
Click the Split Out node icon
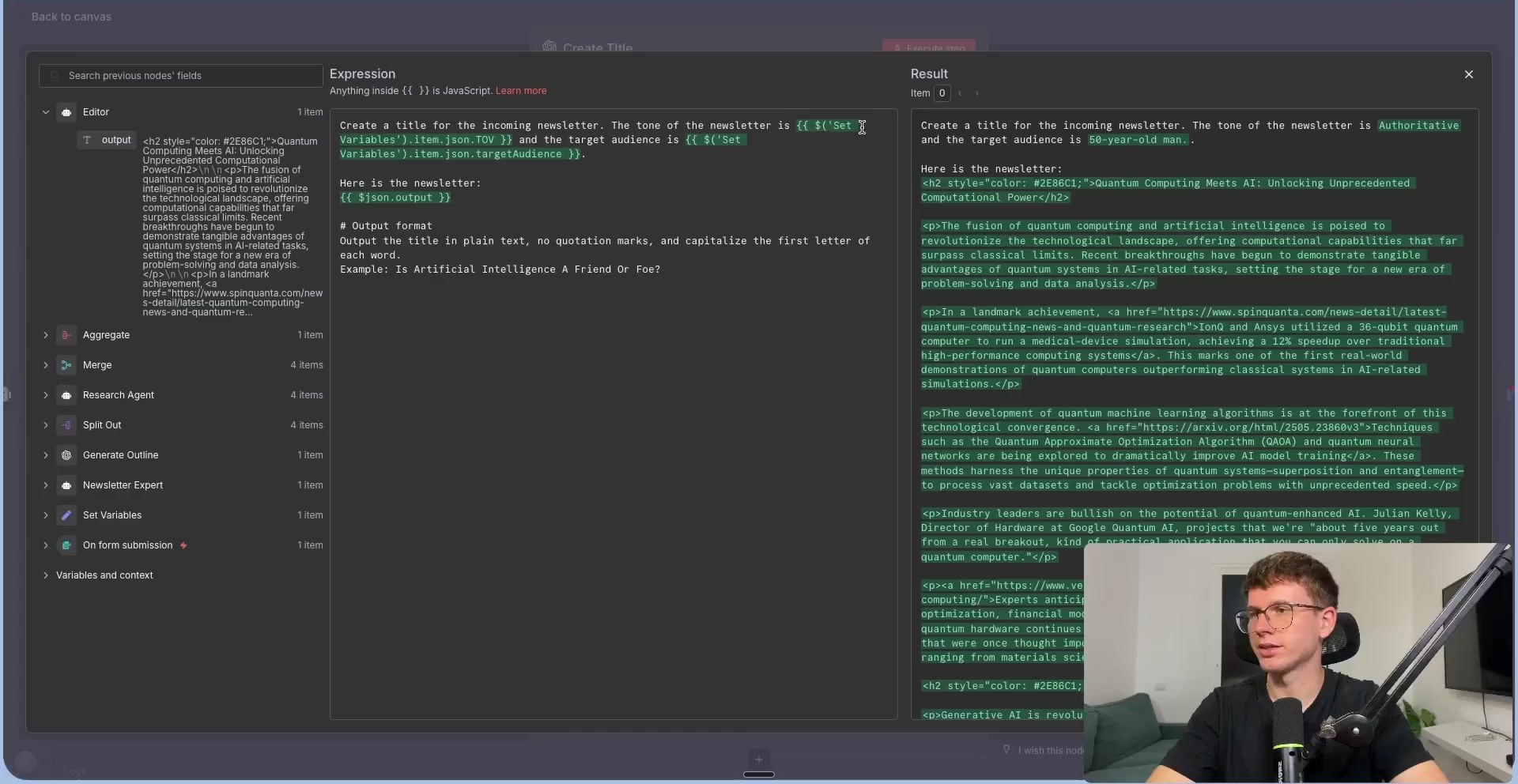[66, 425]
